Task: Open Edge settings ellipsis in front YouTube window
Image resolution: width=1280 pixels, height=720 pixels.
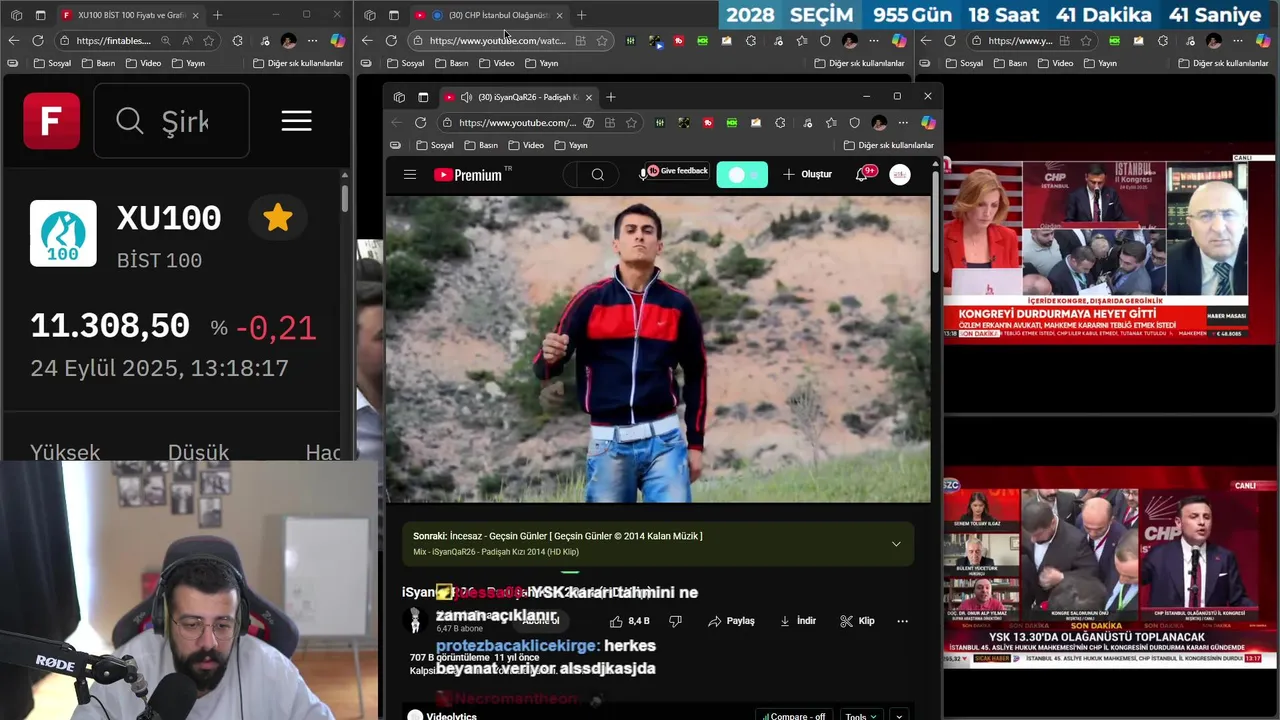Action: [x=903, y=122]
